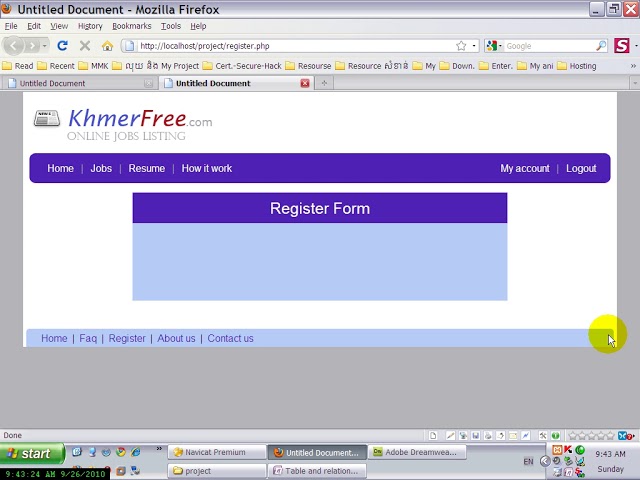Screen dimensions: 640x480
Task: Click the XAMPP orange tray icon
Action: pos(557,450)
